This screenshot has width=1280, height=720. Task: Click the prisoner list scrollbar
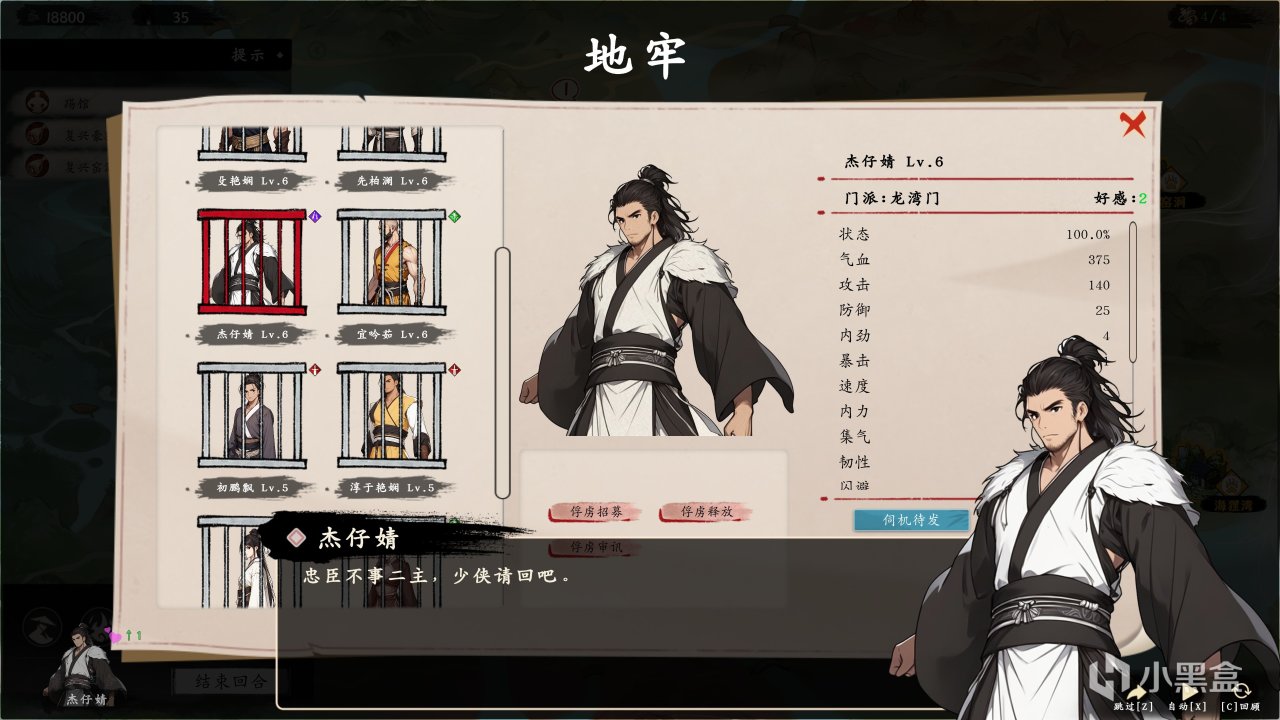coord(503,373)
